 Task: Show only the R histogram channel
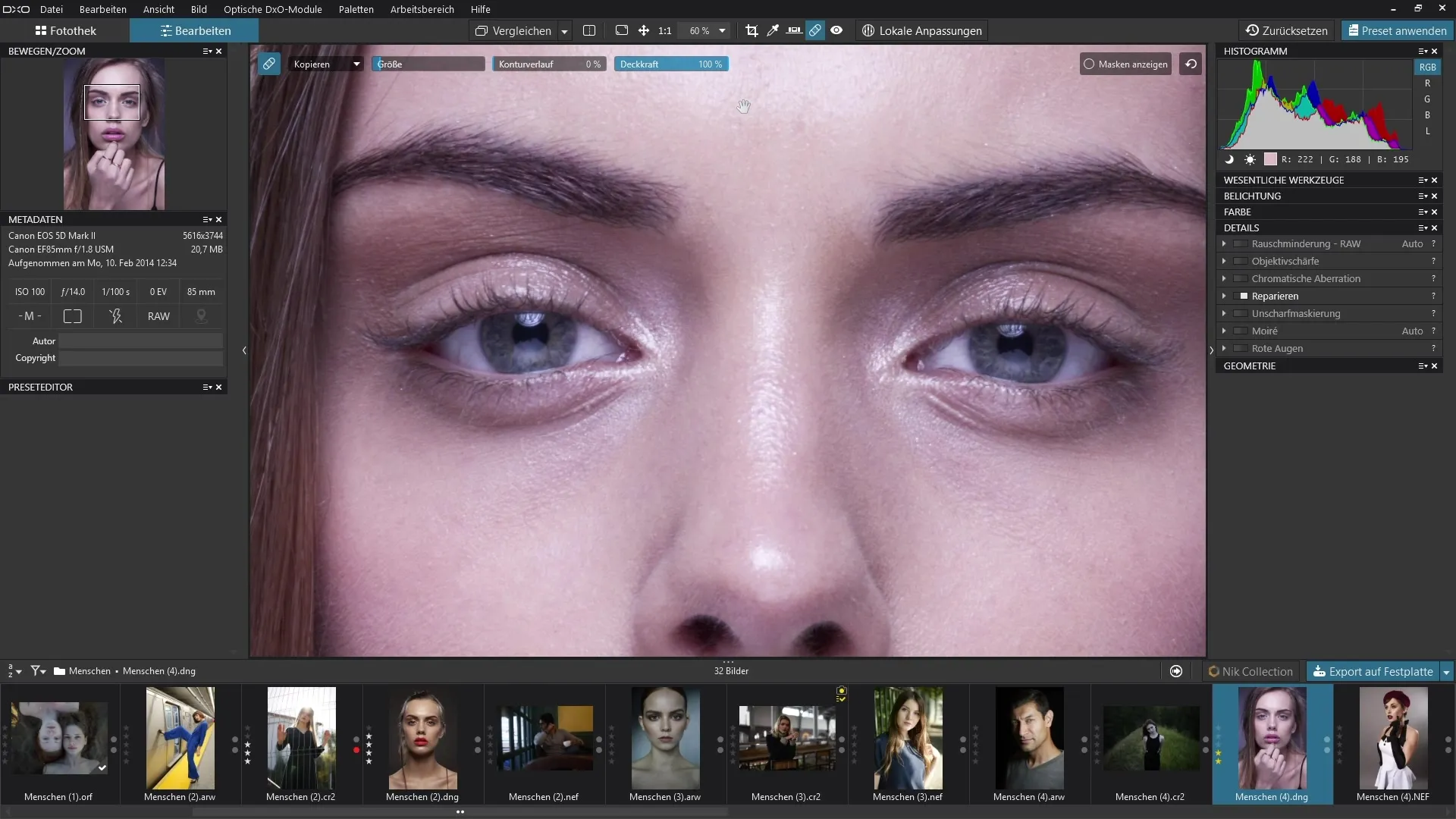(x=1427, y=83)
